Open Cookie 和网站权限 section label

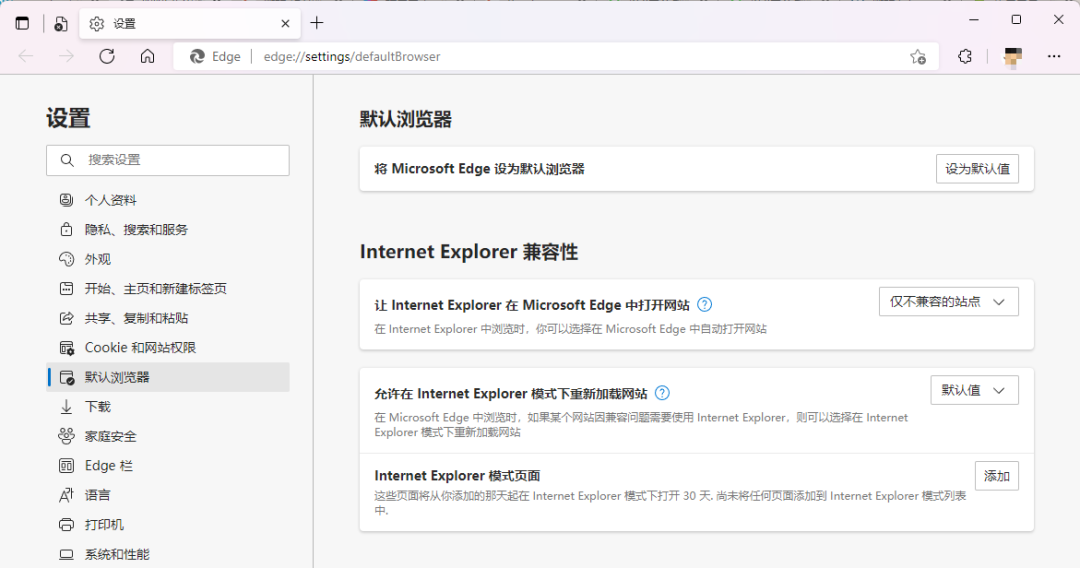tap(141, 348)
